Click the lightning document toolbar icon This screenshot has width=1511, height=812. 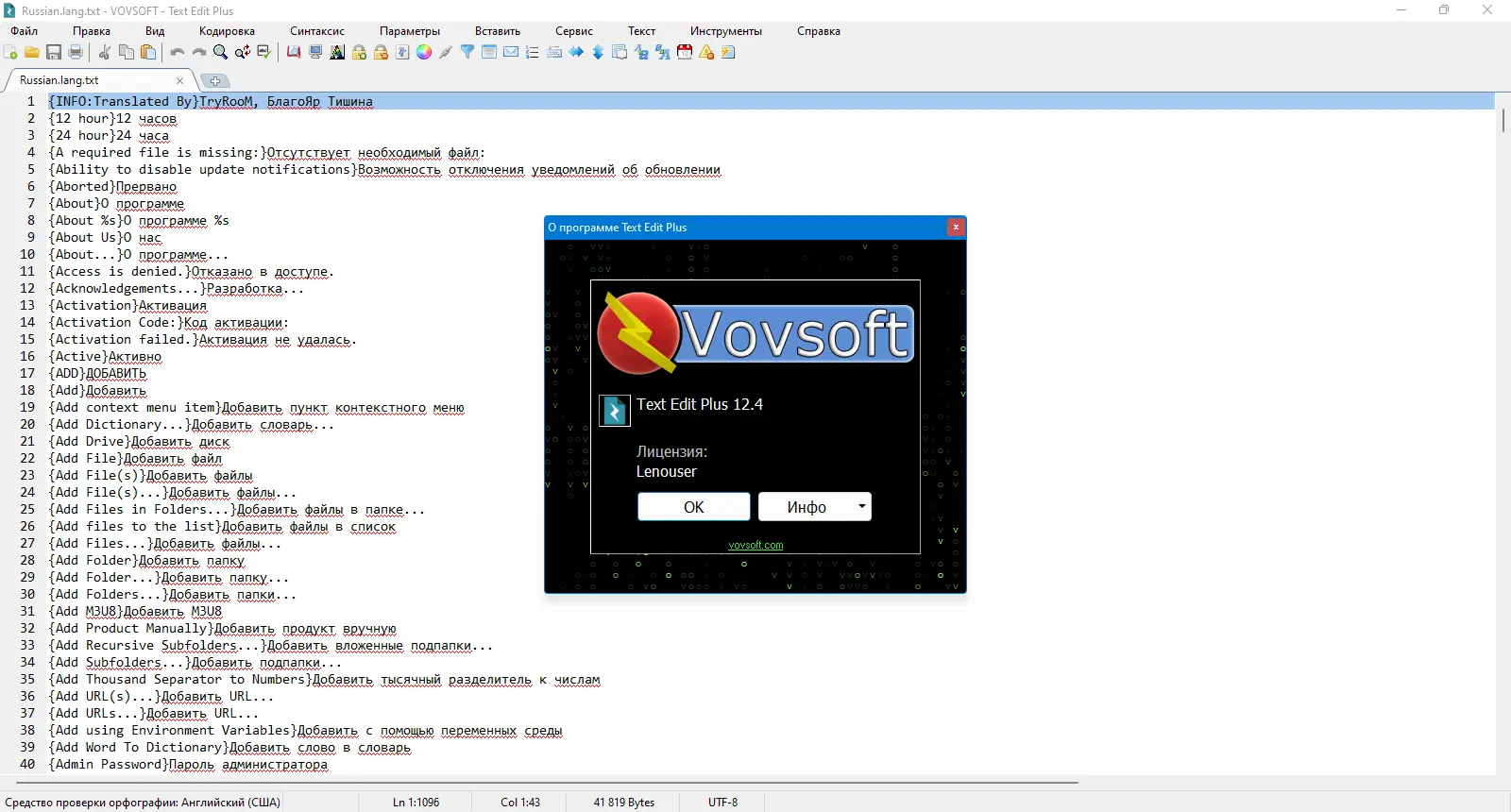tap(728, 53)
